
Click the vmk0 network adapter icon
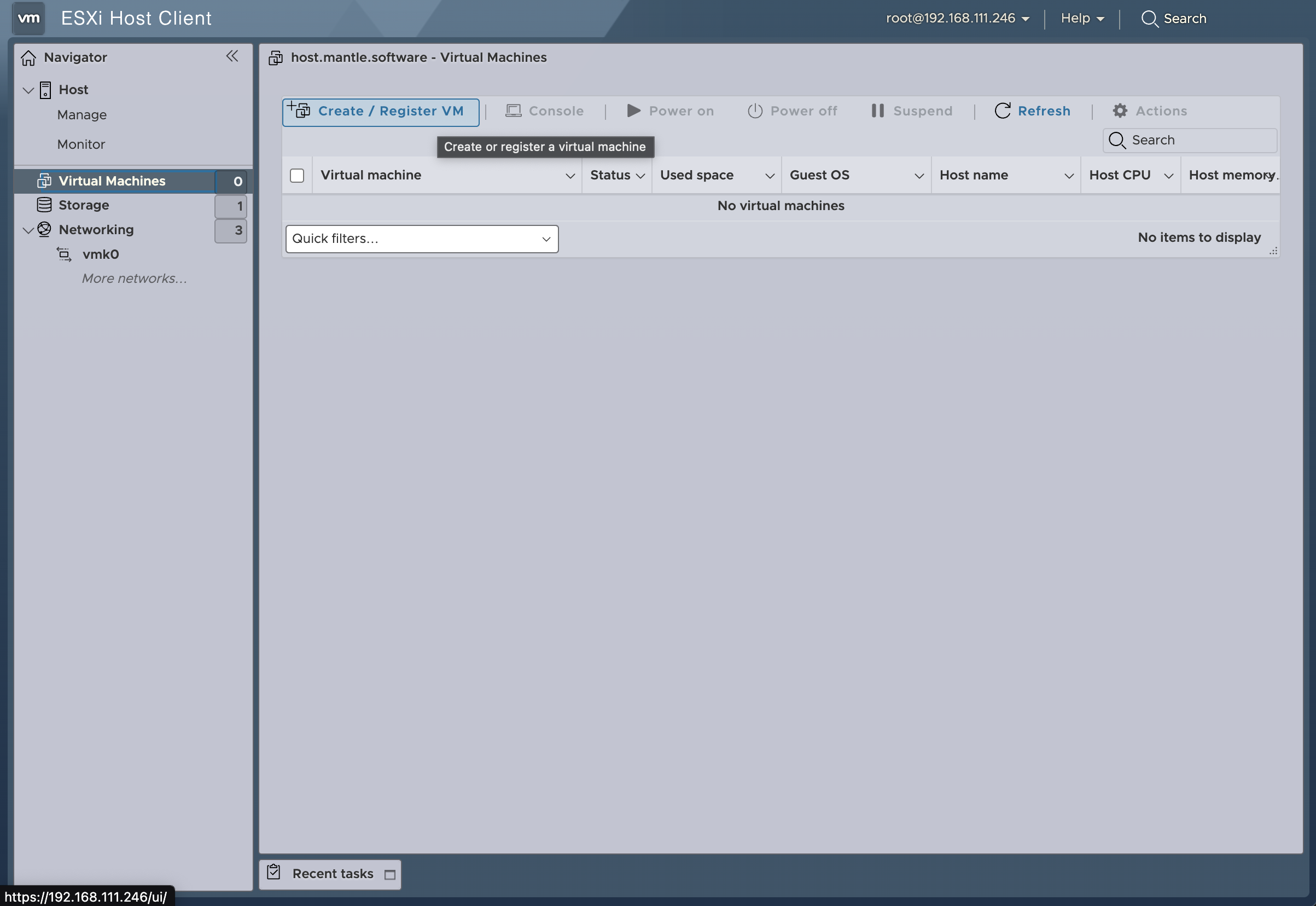(x=64, y=254)
